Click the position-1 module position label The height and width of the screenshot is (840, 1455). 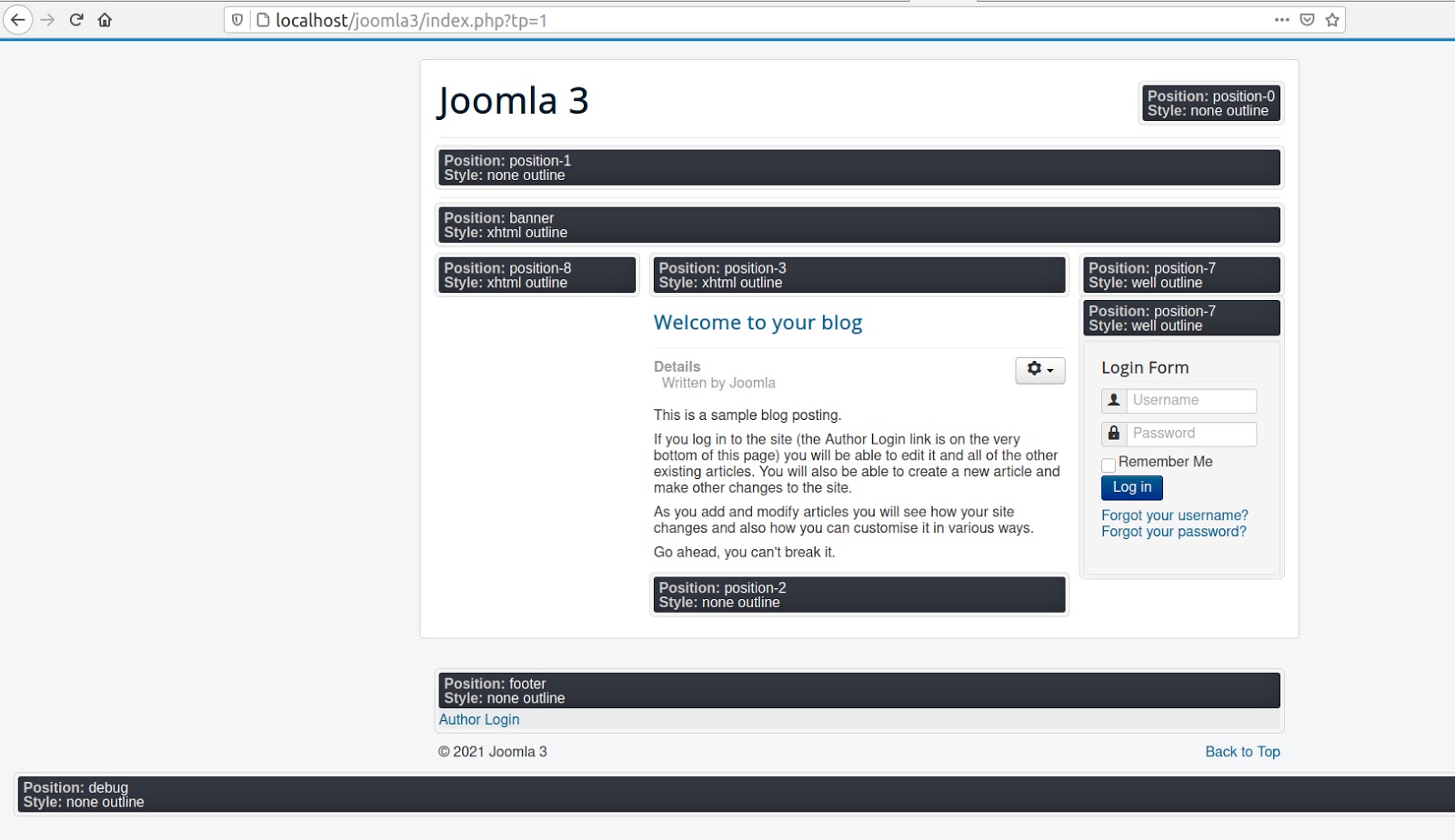[859, 167]
